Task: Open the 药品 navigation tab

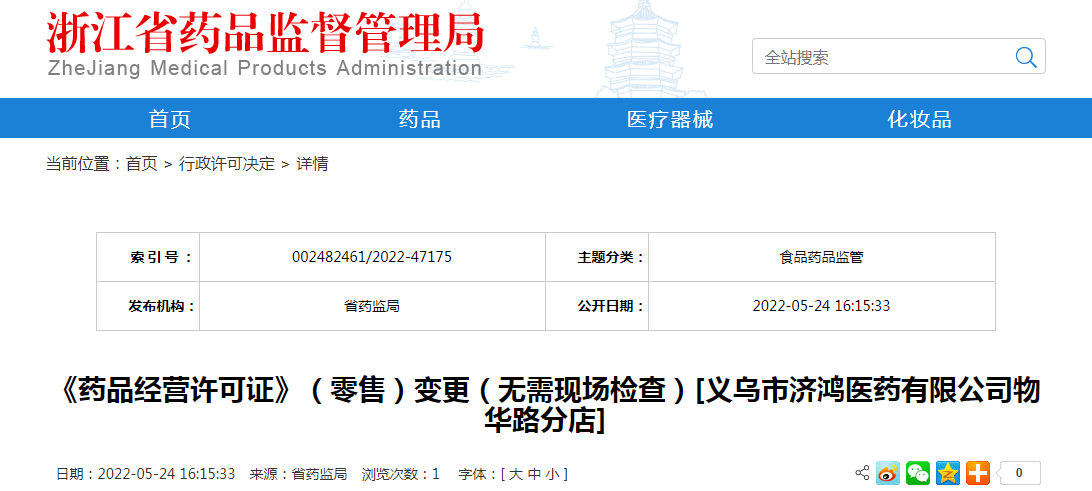Action: 419,119
